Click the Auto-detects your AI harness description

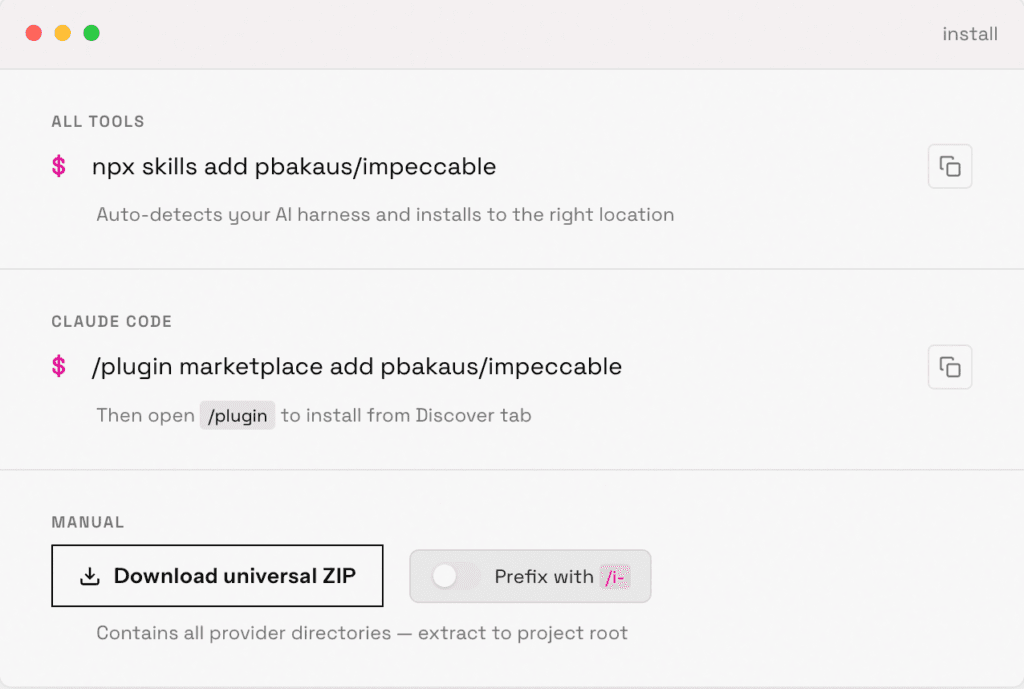click(x=385, y=215)
